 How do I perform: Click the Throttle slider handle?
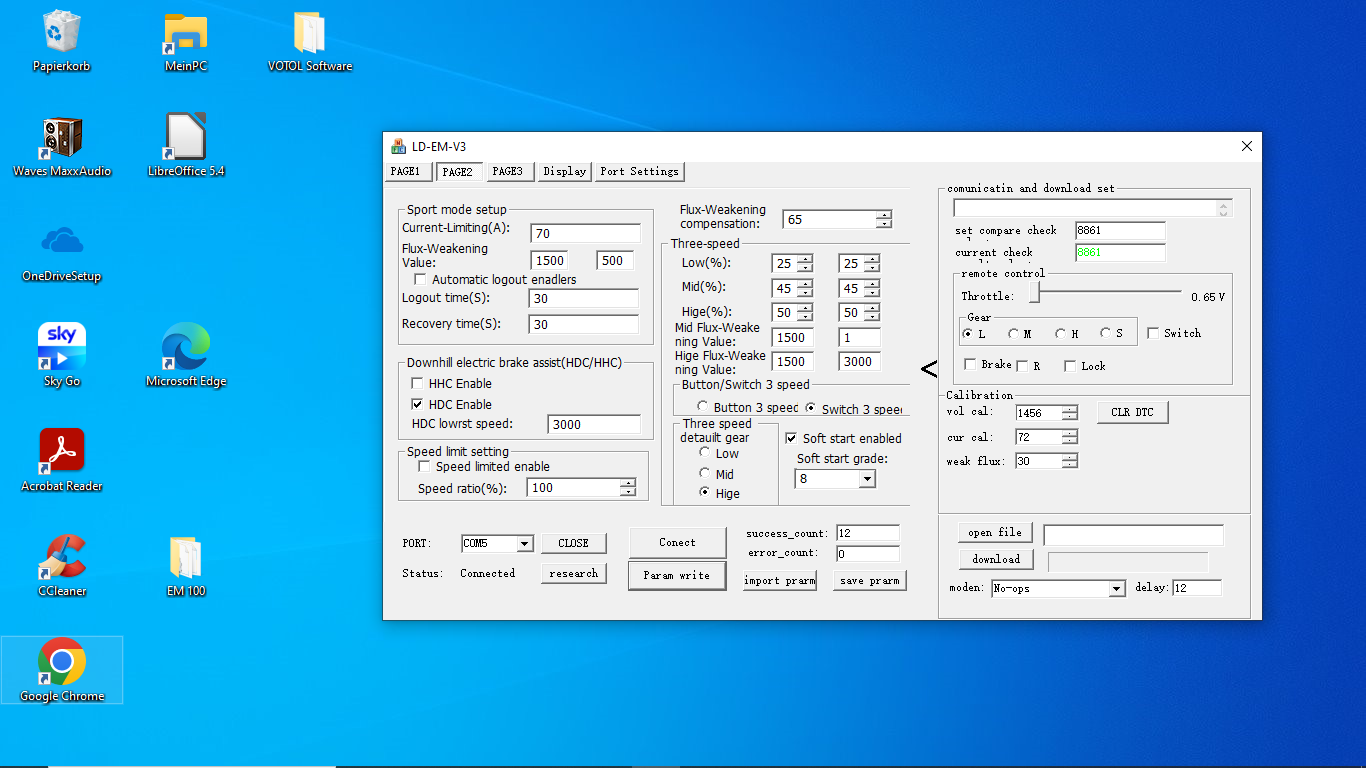(1036, 293)
